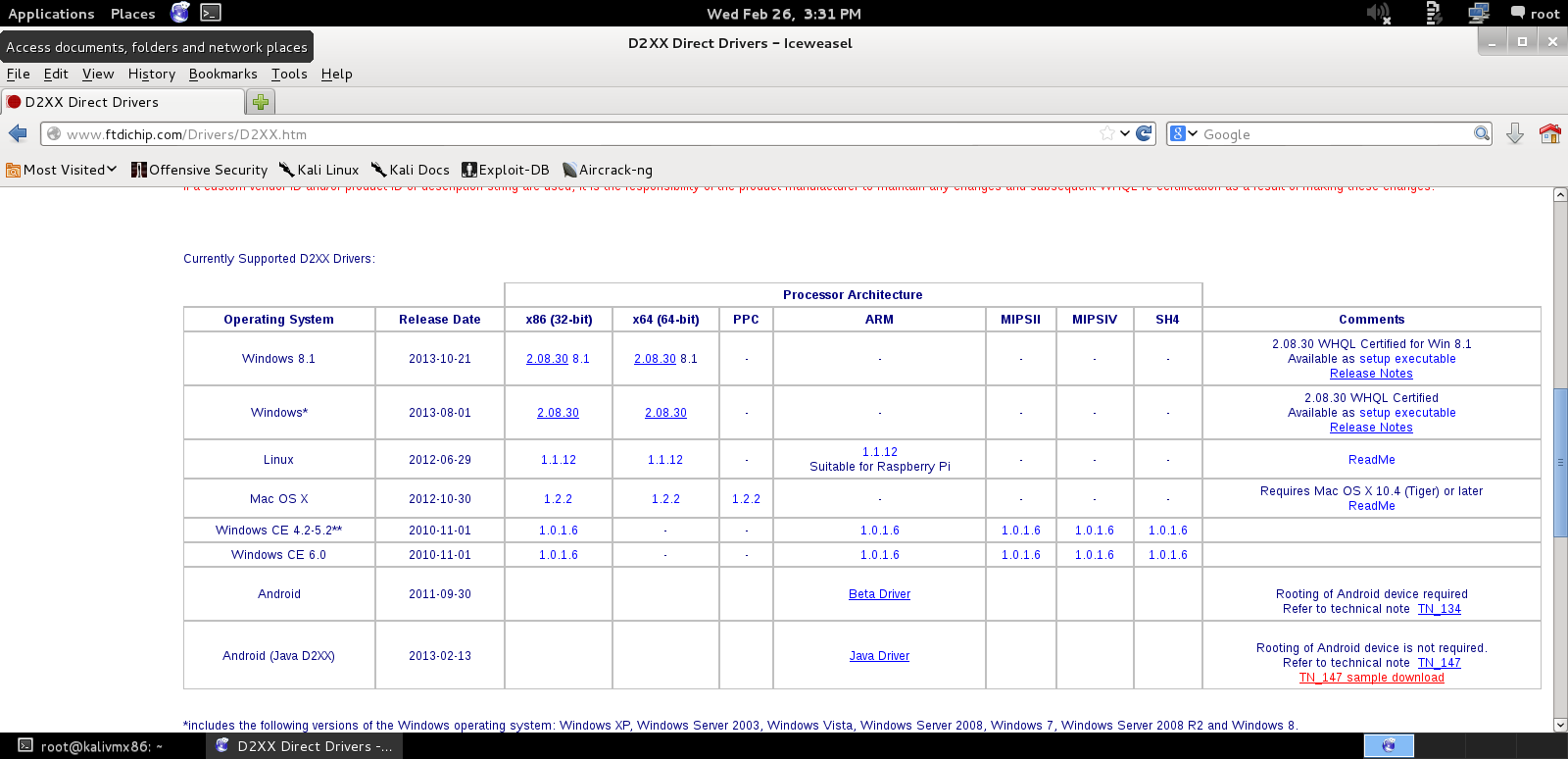
Task: Open the Help menu
Action: (x=336, y=74)
